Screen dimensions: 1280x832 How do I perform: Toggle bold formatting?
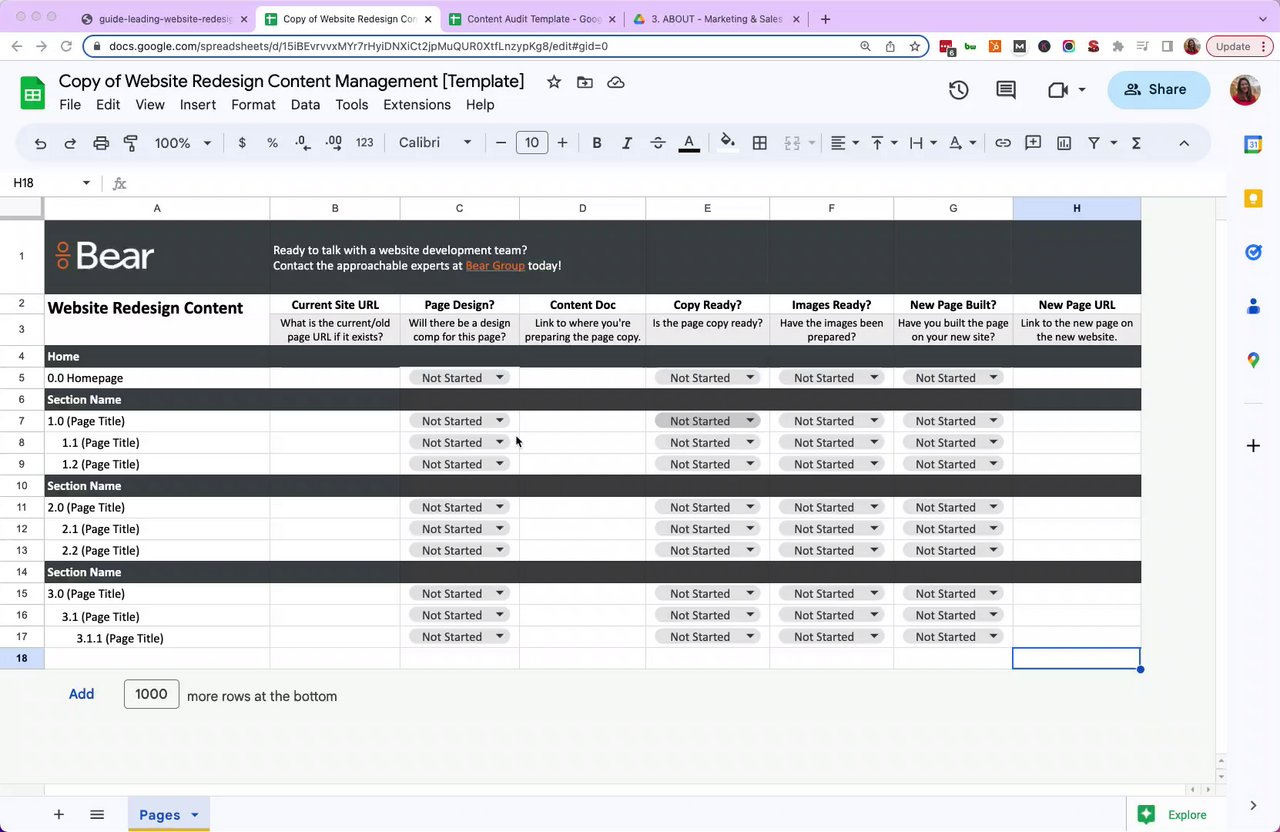[597, 143]
